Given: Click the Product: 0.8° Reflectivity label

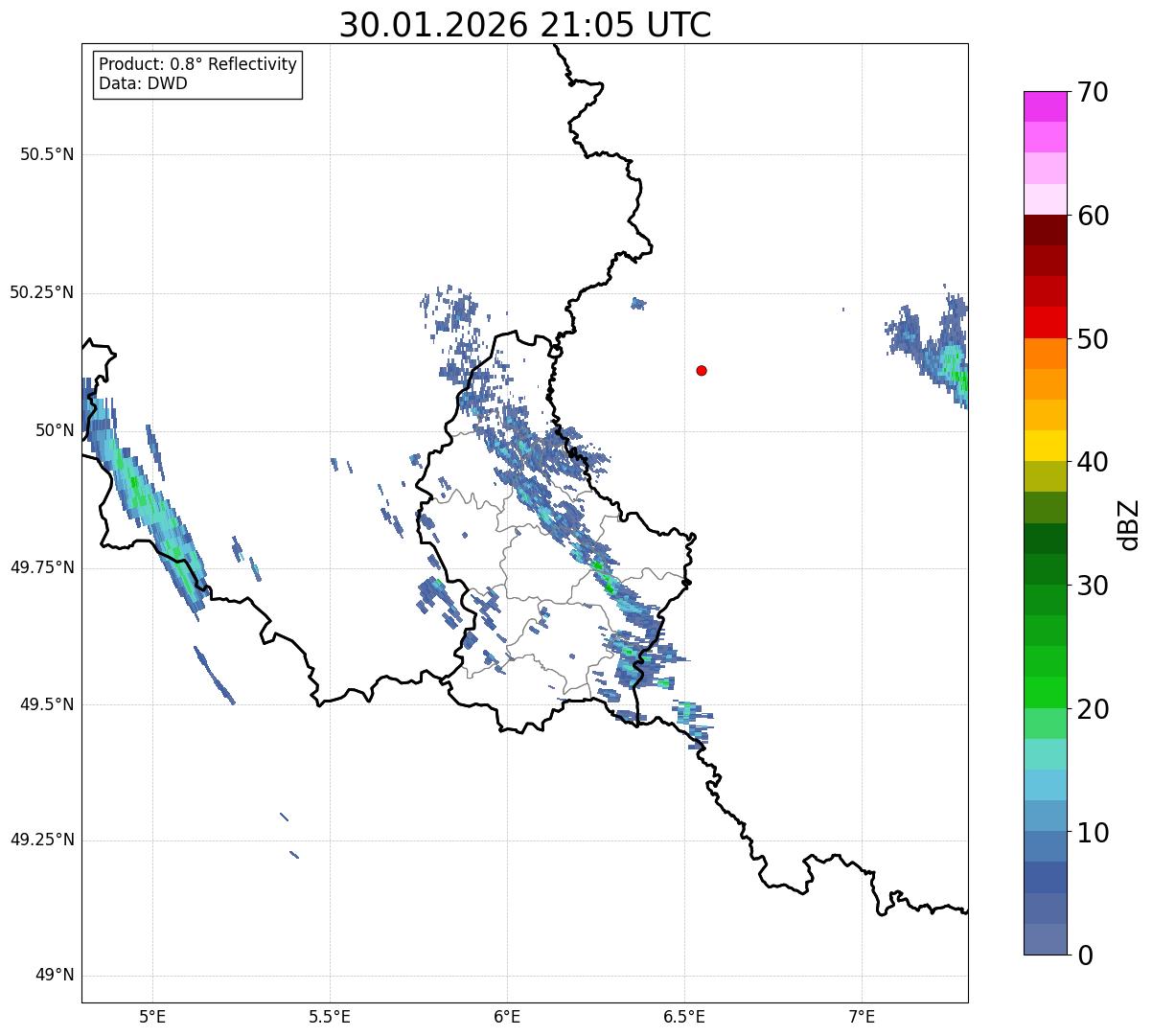Looking at the screenshot, I should point(198,64).
